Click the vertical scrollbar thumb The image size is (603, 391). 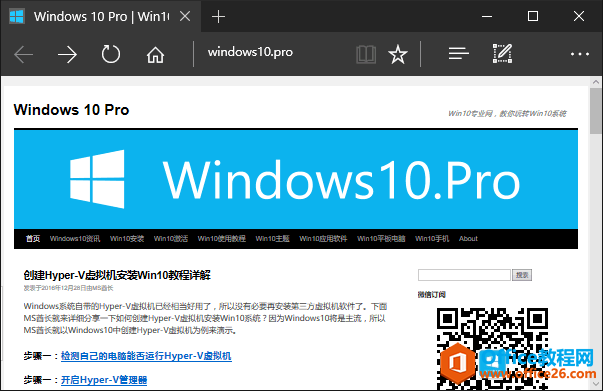tap(596, 111)
